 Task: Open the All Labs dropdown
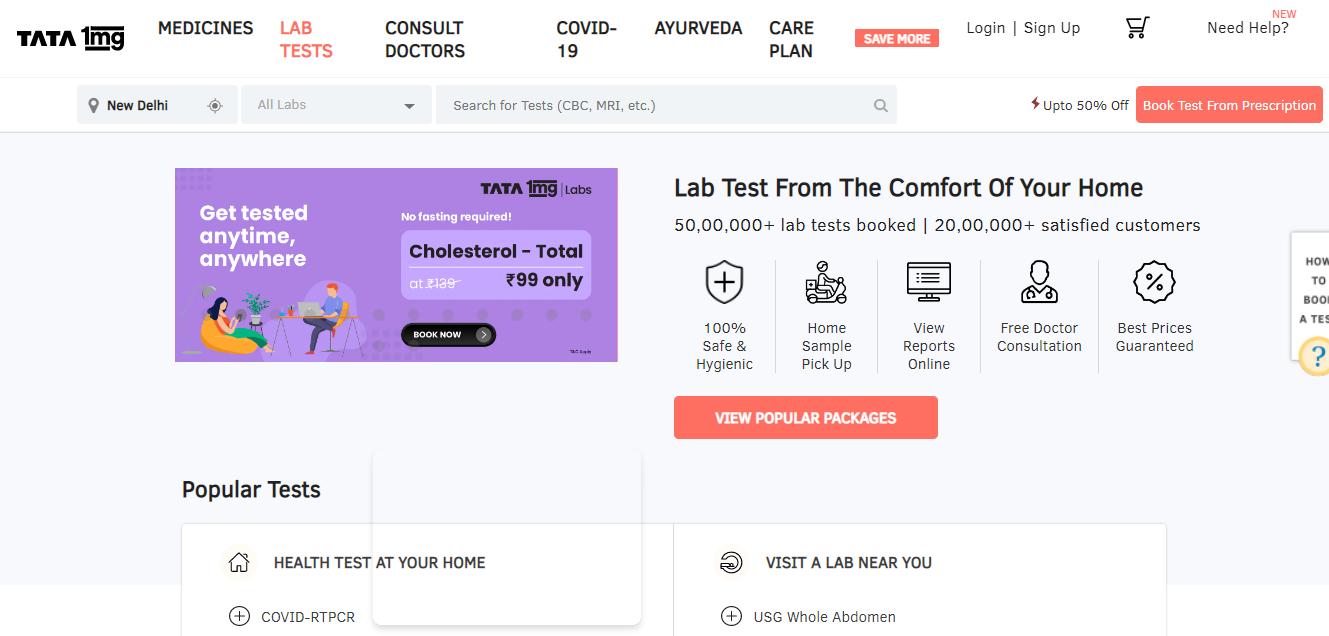(336, 105)
